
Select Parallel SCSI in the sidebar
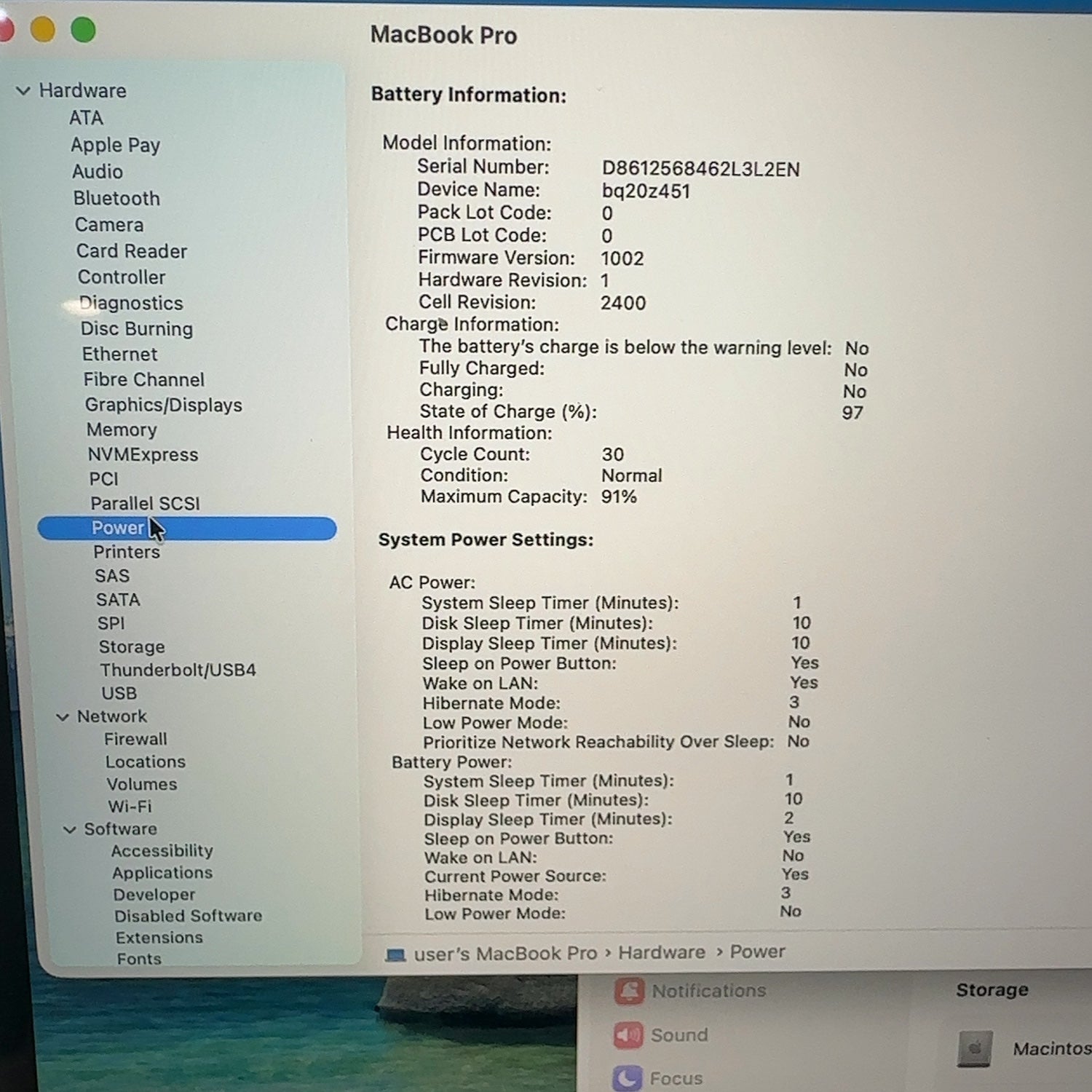pos(145,503)
